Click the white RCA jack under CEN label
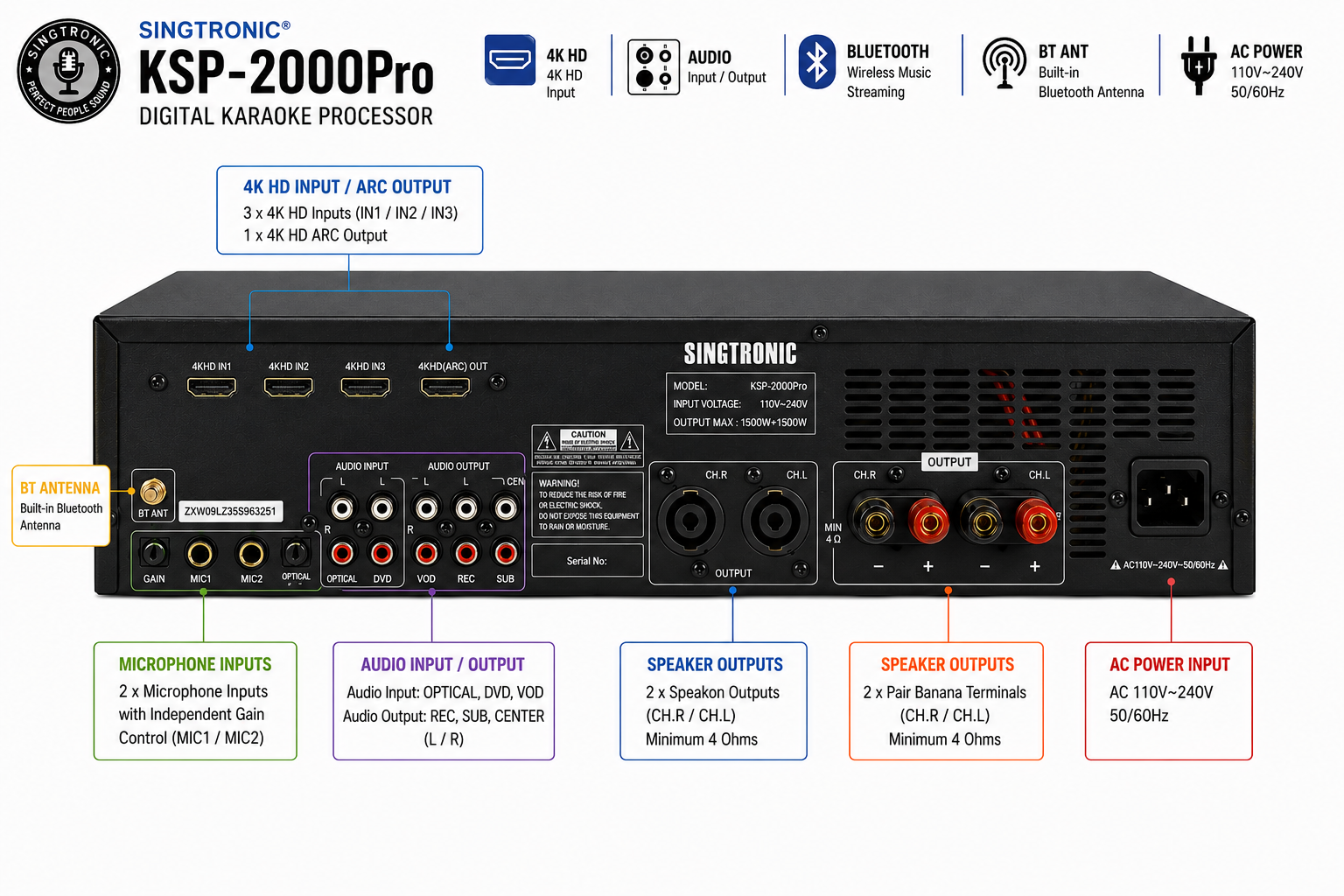 tap(506, 507)
